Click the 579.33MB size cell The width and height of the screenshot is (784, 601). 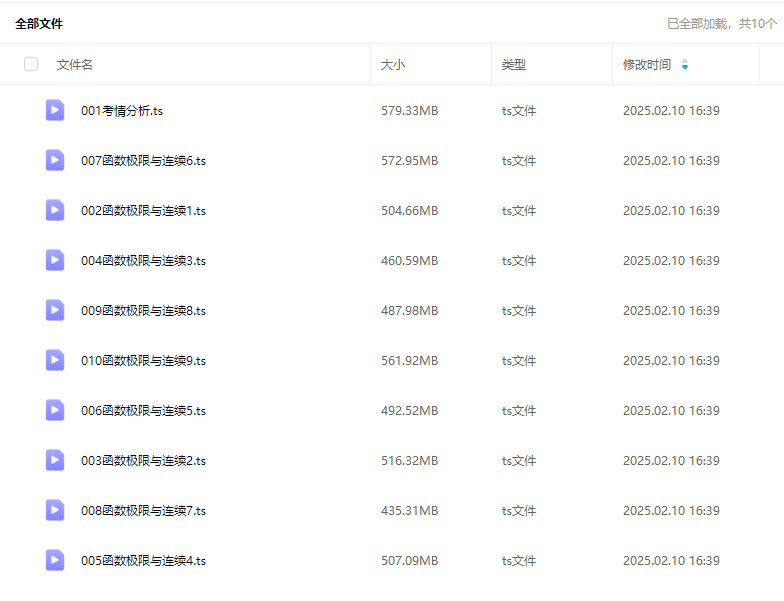click(409, 111)
